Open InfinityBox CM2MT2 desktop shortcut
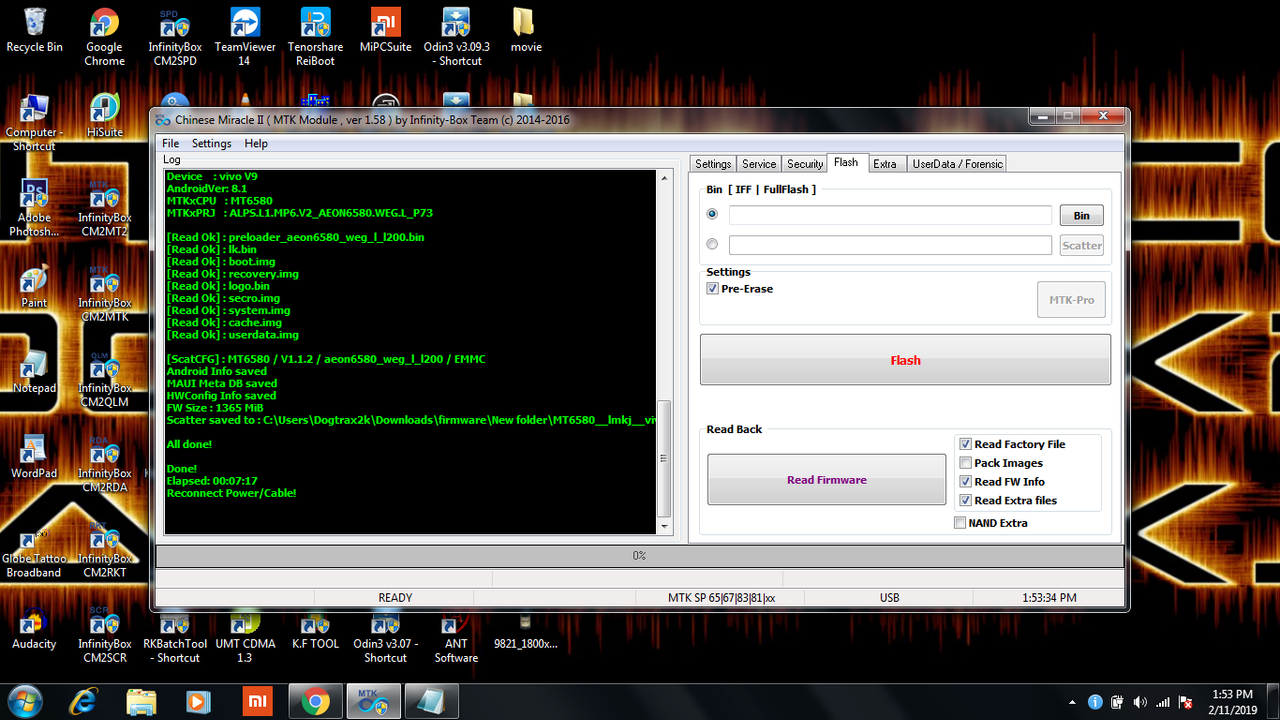 tap(104, 208)
